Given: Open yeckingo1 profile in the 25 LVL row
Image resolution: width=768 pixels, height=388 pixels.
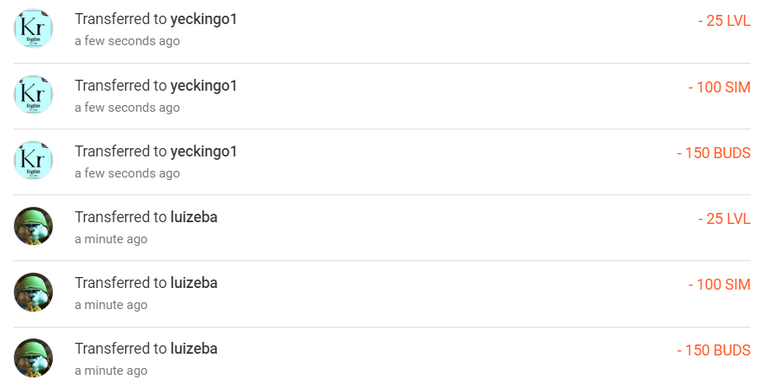Looking at the screenshot, I should tap(204, 20).
